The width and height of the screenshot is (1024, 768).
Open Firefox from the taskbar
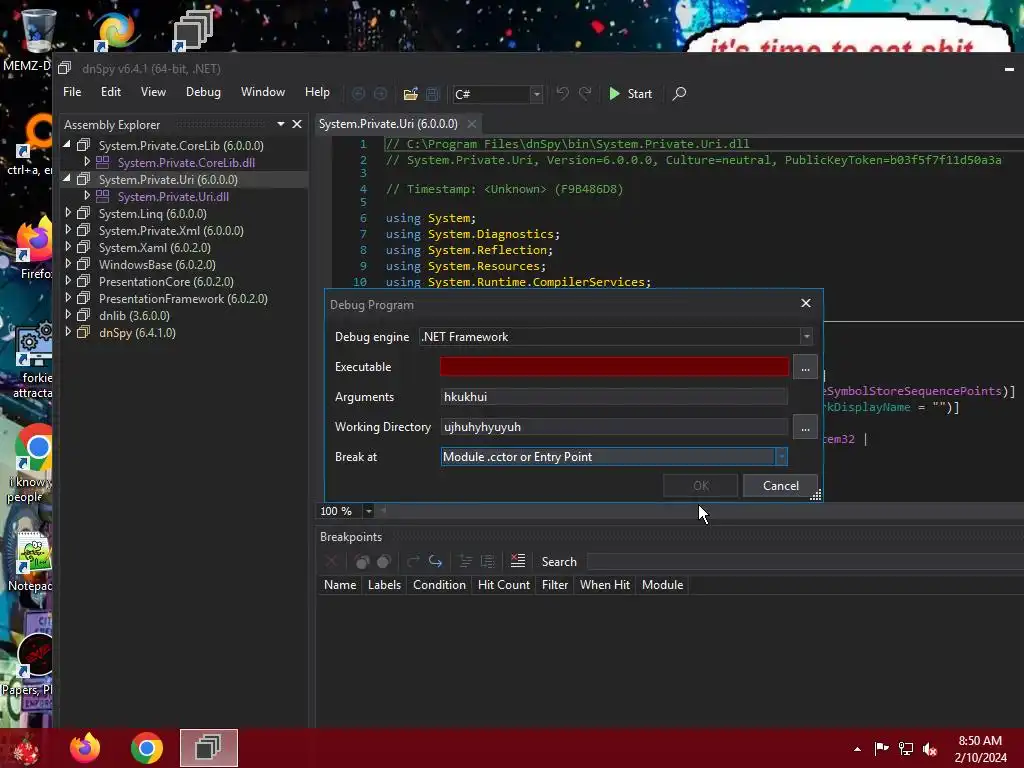coord(86,748)
